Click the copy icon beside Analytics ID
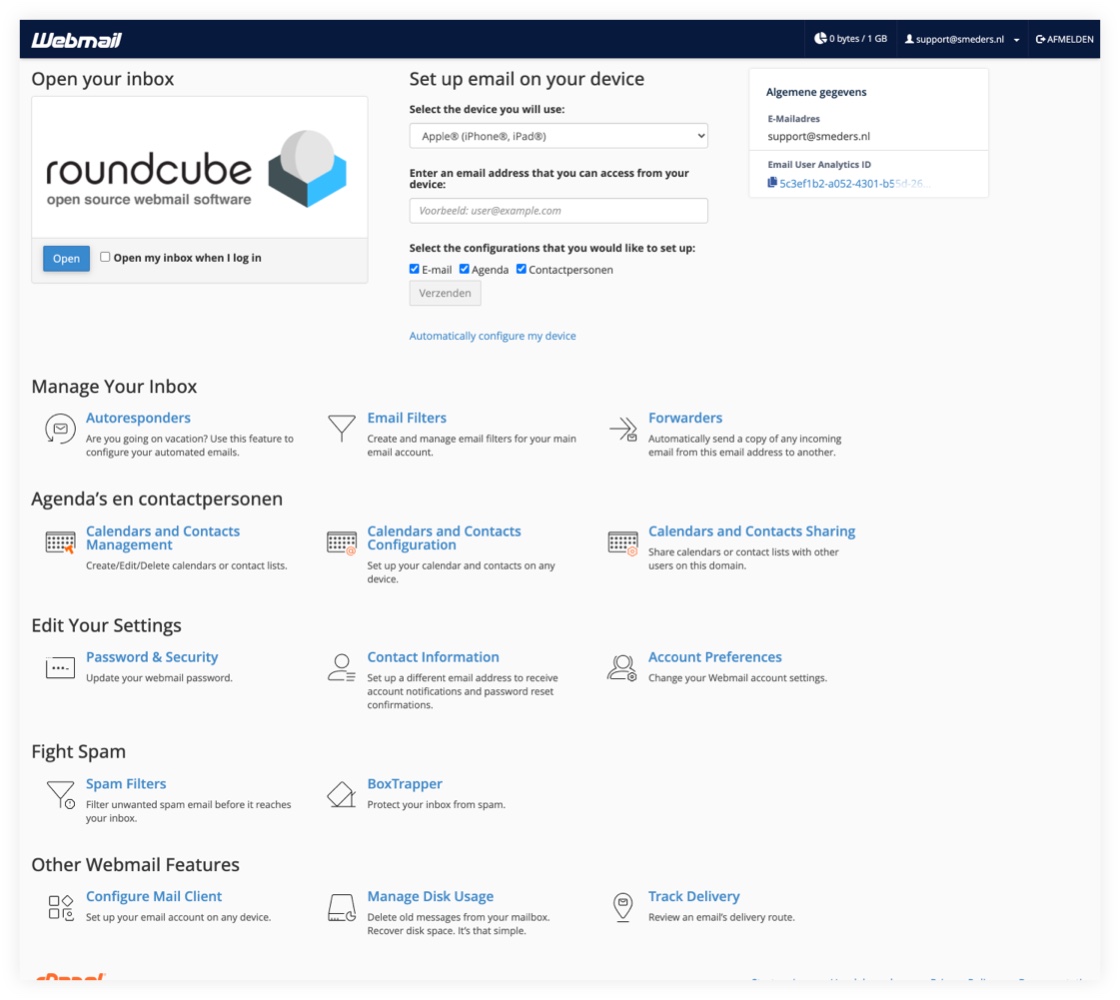 pos(772,183)
